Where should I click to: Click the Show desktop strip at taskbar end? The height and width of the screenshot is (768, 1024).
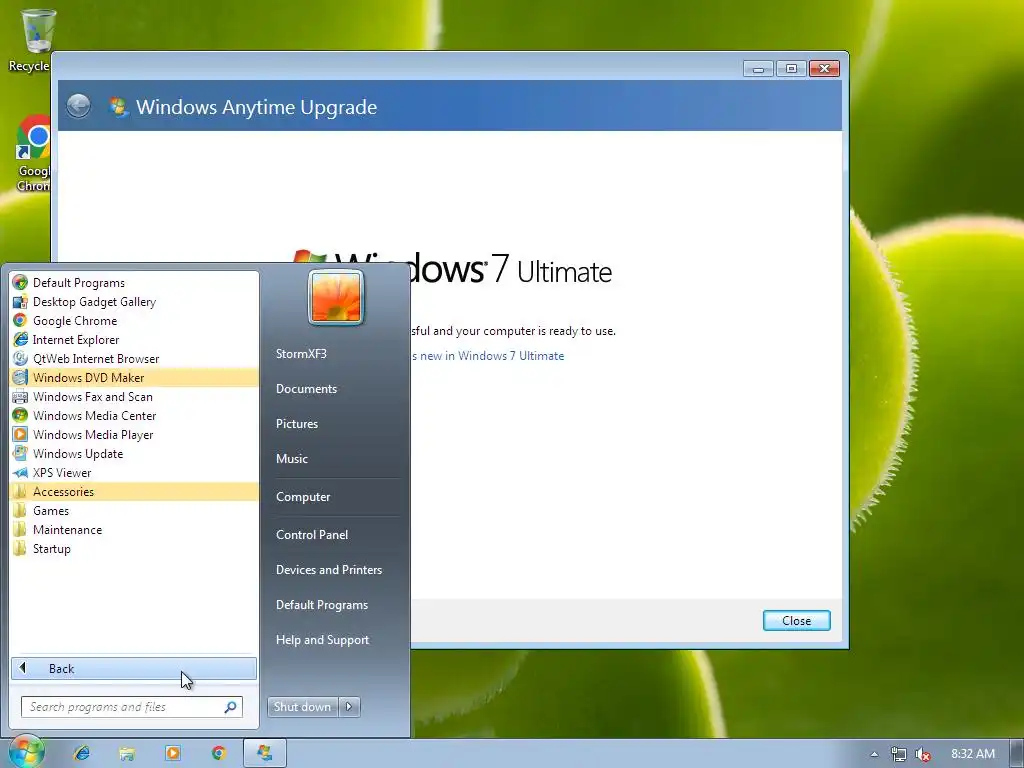pos(1017,754)
